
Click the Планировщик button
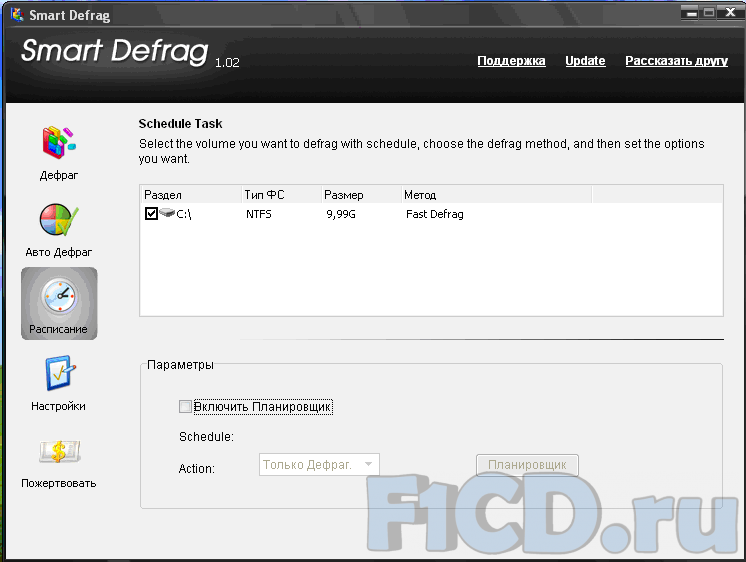coord(527,465)
